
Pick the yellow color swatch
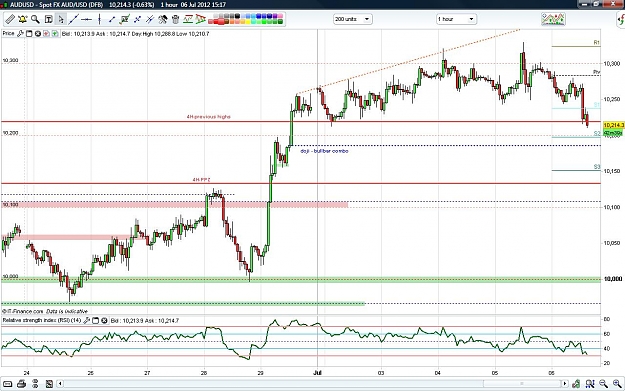(248, 22)
